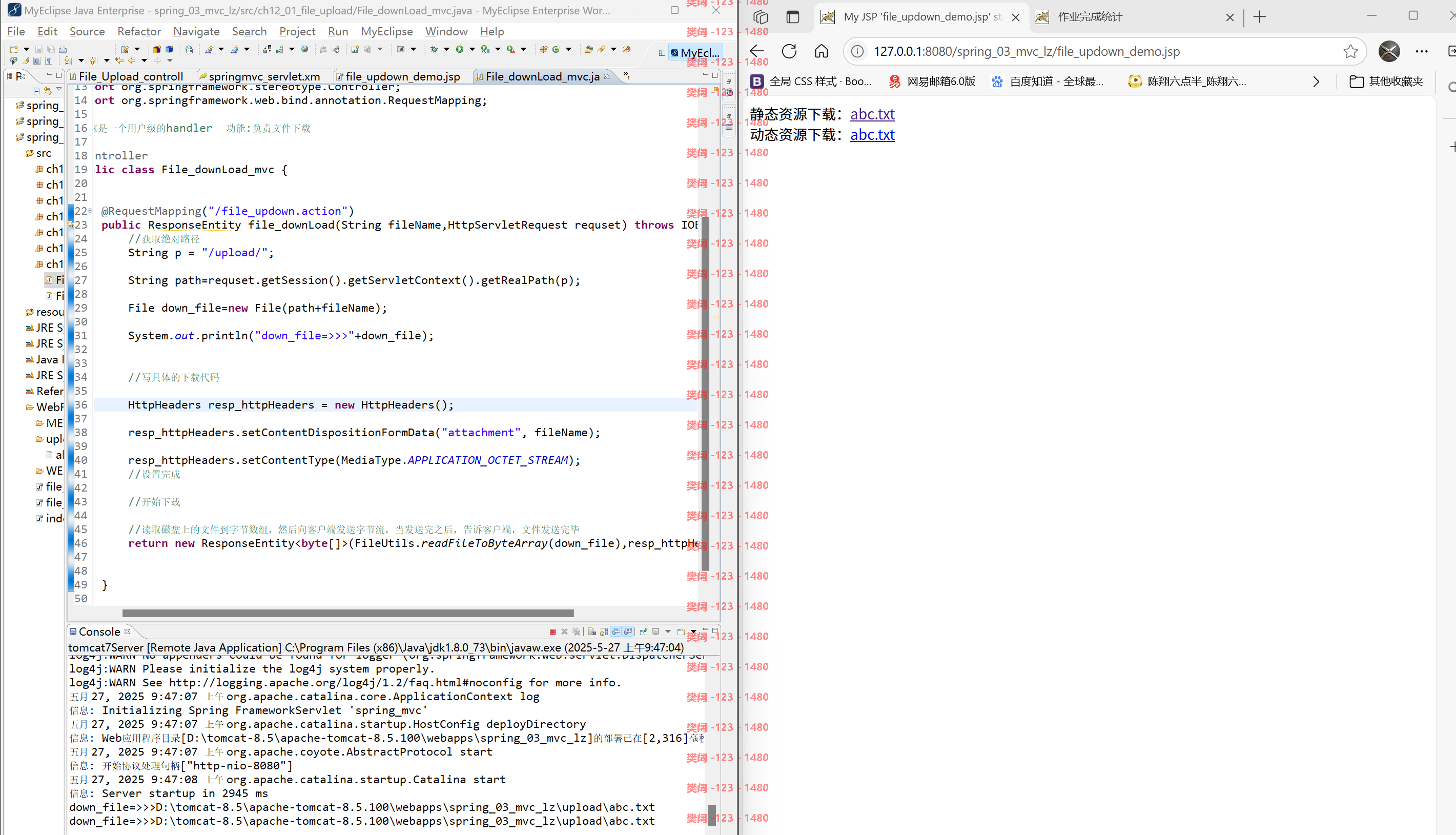Click the browser home icon

point(822,51)
